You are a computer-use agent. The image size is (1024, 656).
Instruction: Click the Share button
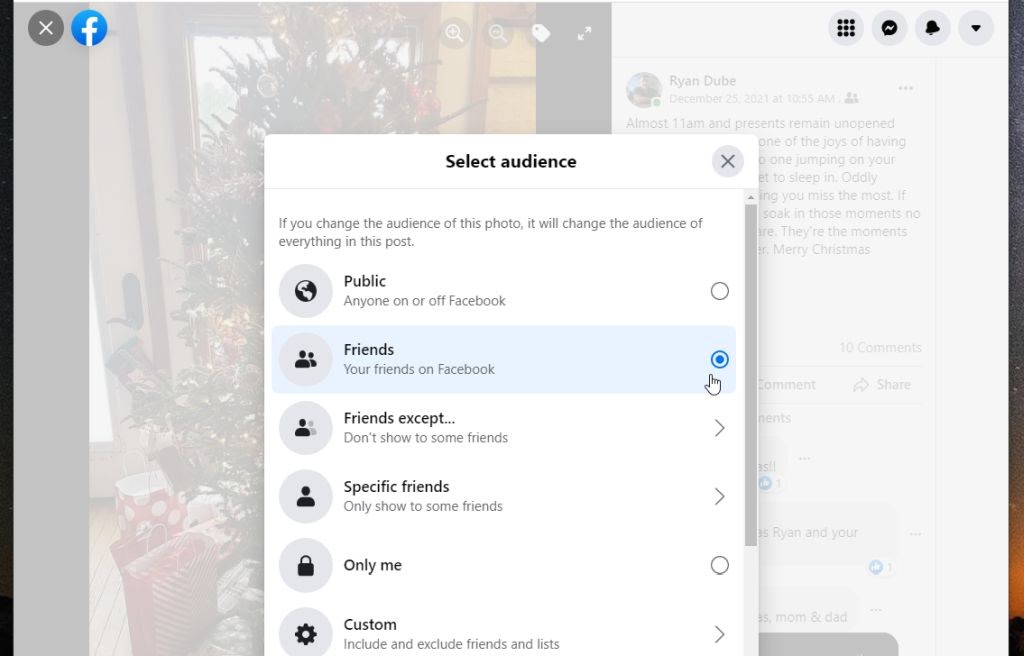coord(882,385)
